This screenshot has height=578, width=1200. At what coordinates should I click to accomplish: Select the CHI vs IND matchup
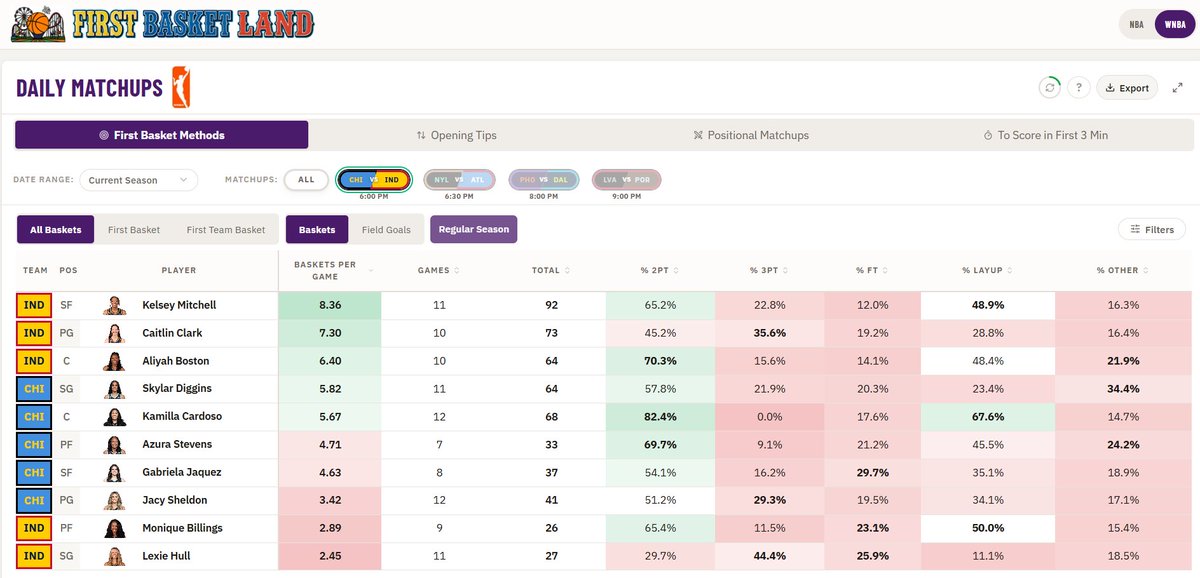point(374,180)
